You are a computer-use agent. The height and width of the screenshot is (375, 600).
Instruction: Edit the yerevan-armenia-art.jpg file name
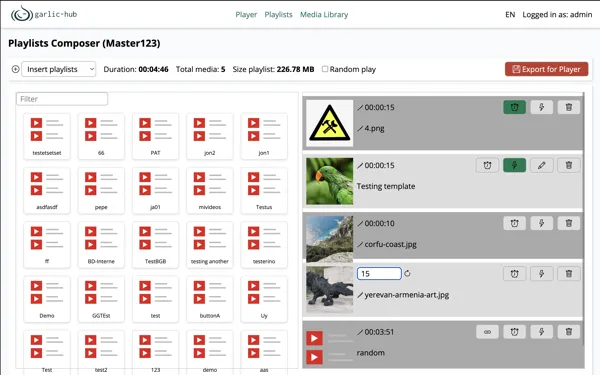(x=403, y=295)
